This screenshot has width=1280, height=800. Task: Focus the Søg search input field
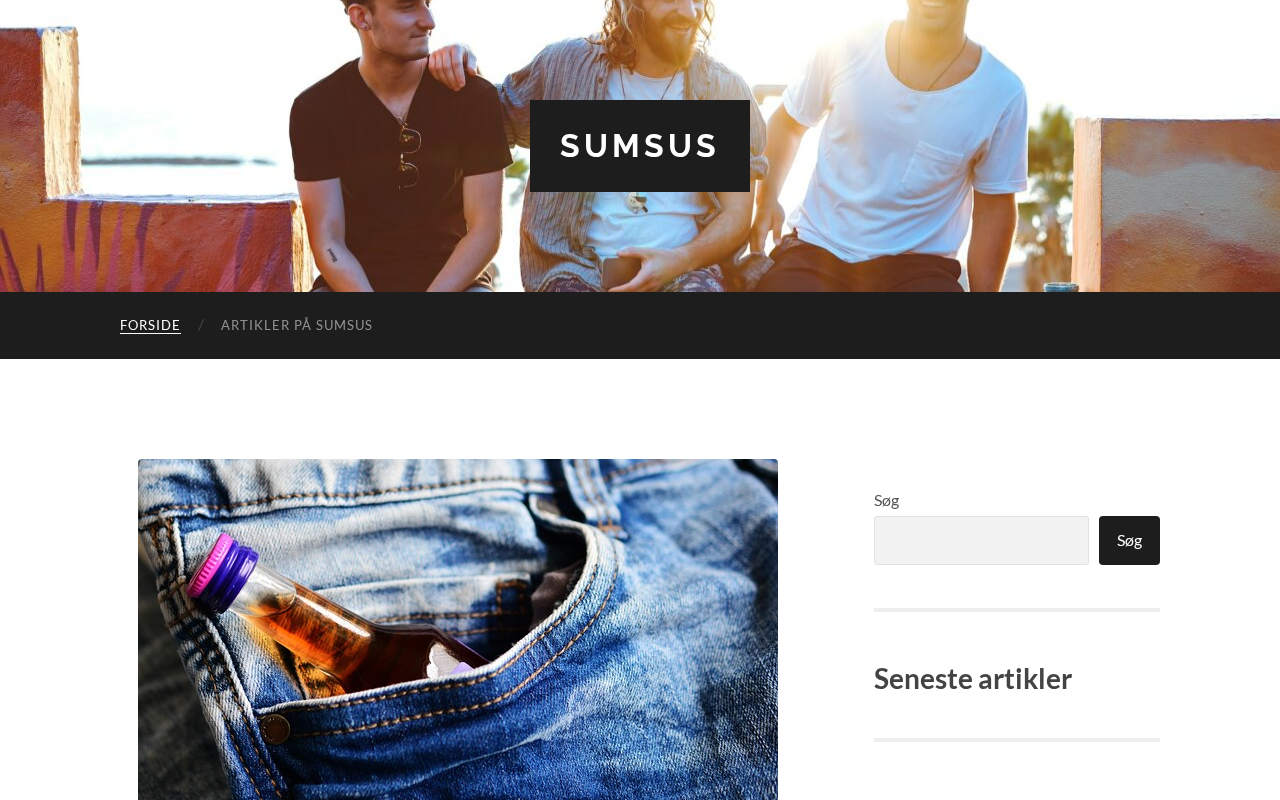[x=981, y=540]
